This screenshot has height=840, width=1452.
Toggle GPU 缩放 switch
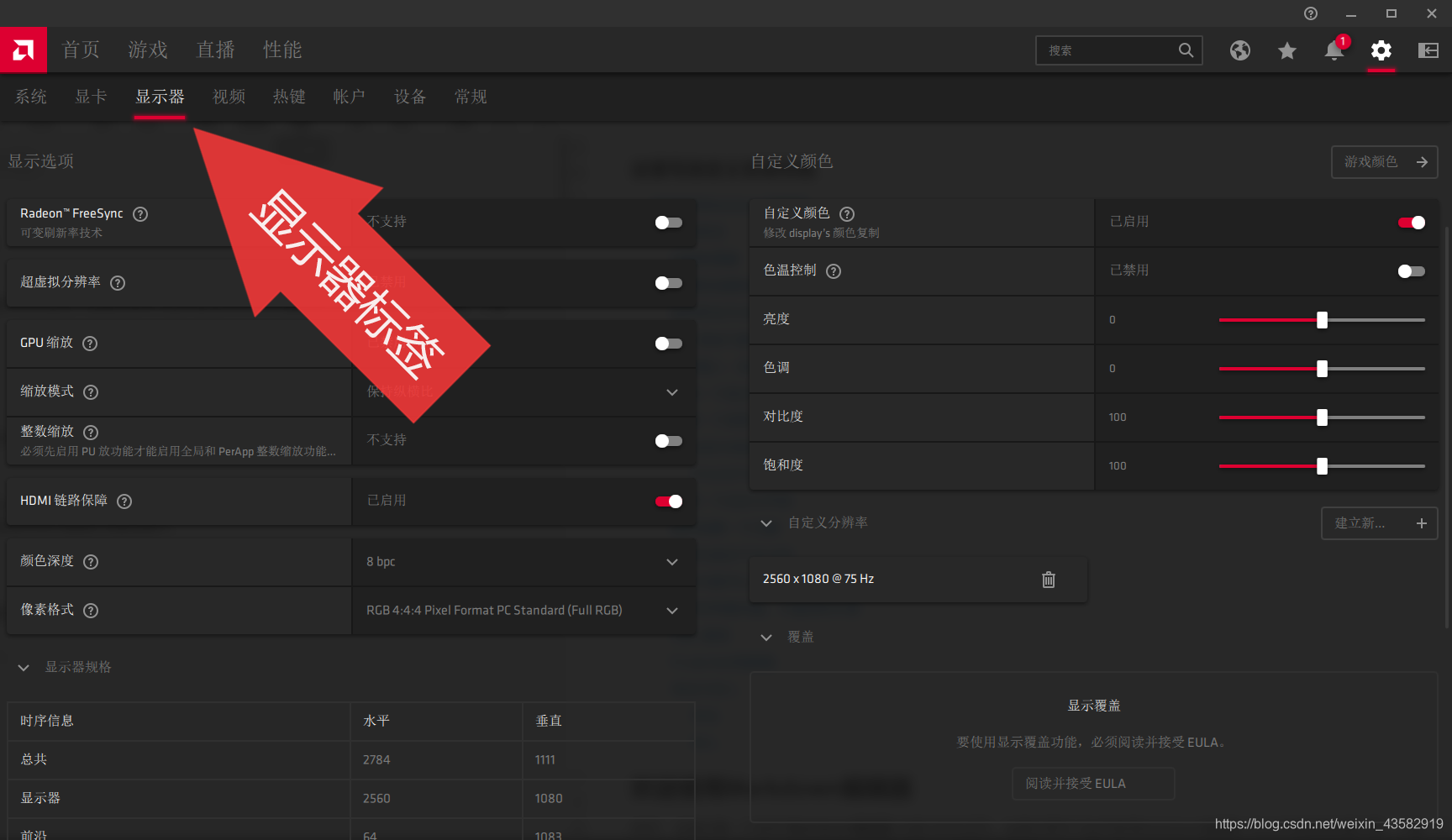click(x=669, y=344)
